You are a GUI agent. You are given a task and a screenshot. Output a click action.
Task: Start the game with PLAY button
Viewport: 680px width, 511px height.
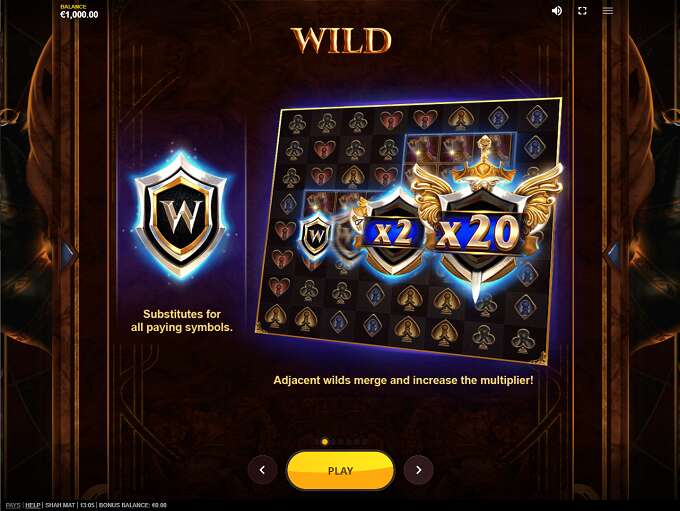pyautogui.click(x=340, y=470)
